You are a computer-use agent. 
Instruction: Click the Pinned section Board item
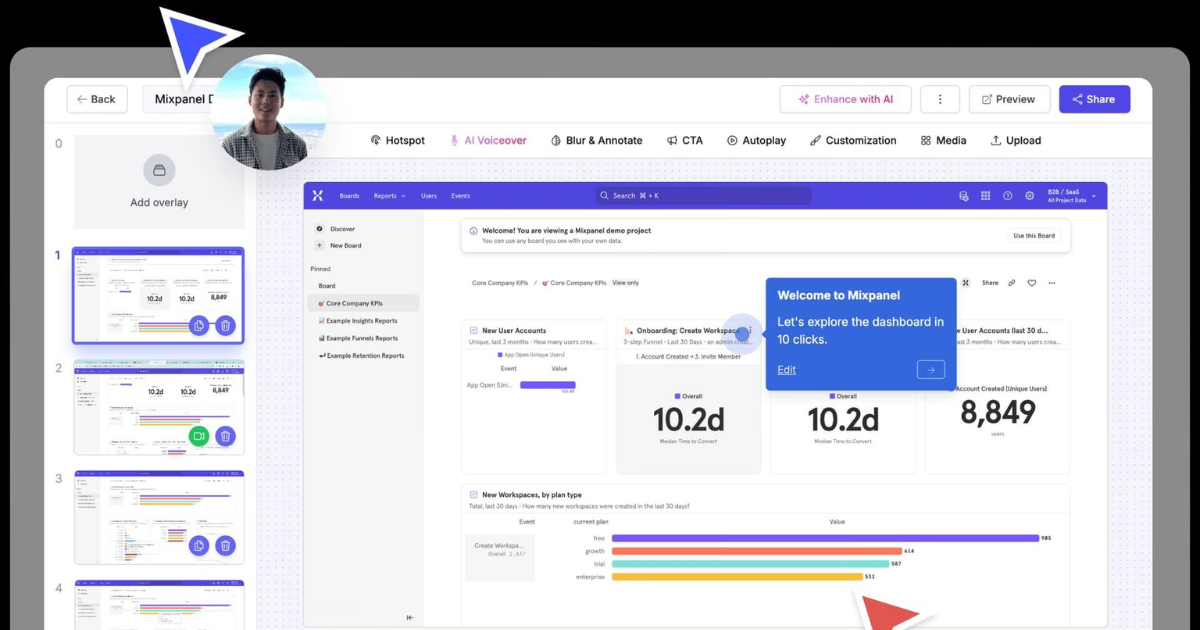(x=327, y=286)
